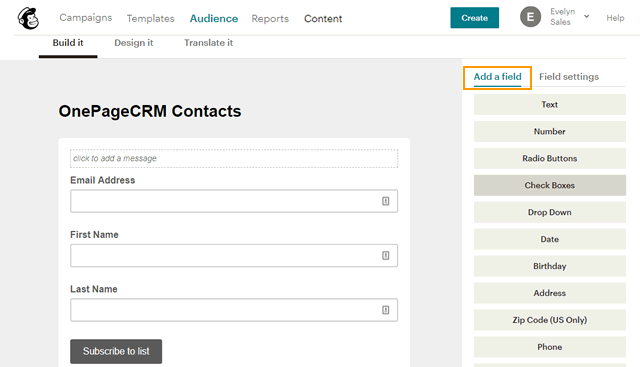The height and width of the screenshot is (367, 640).
Task: Add a Text field
Action: (x=550, y=105)
